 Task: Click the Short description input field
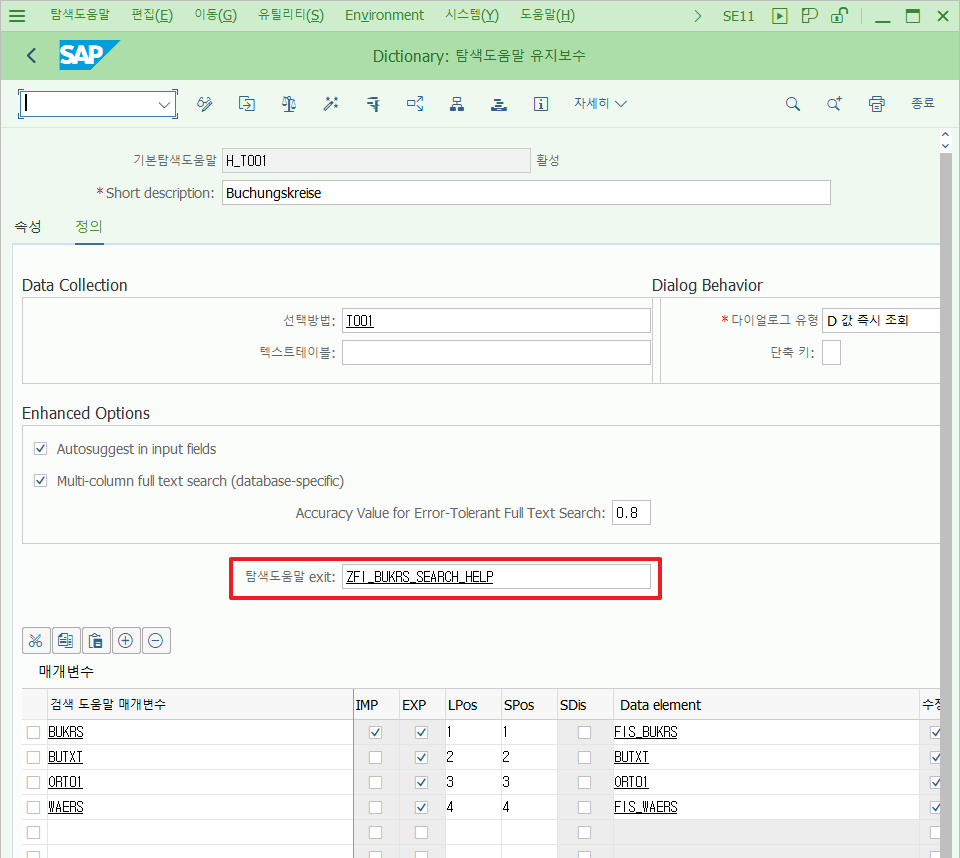(x=526, y=193)
